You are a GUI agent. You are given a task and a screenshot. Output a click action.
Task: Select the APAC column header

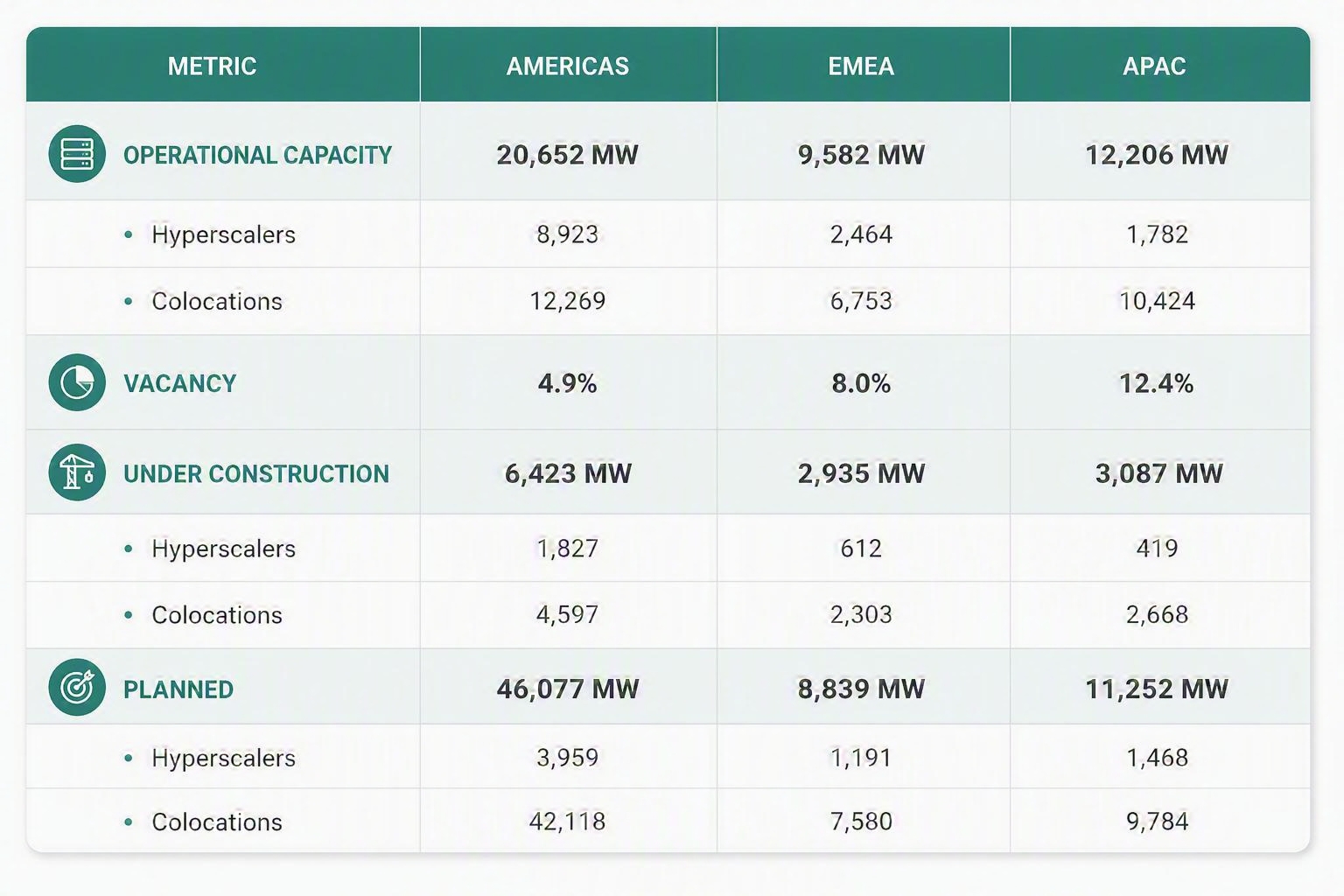point(1155,66)
